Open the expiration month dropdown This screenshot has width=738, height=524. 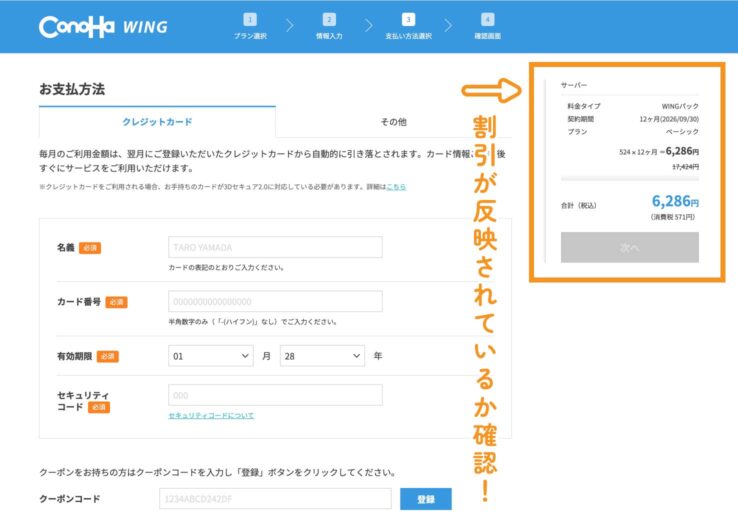(x=211, y=355)
